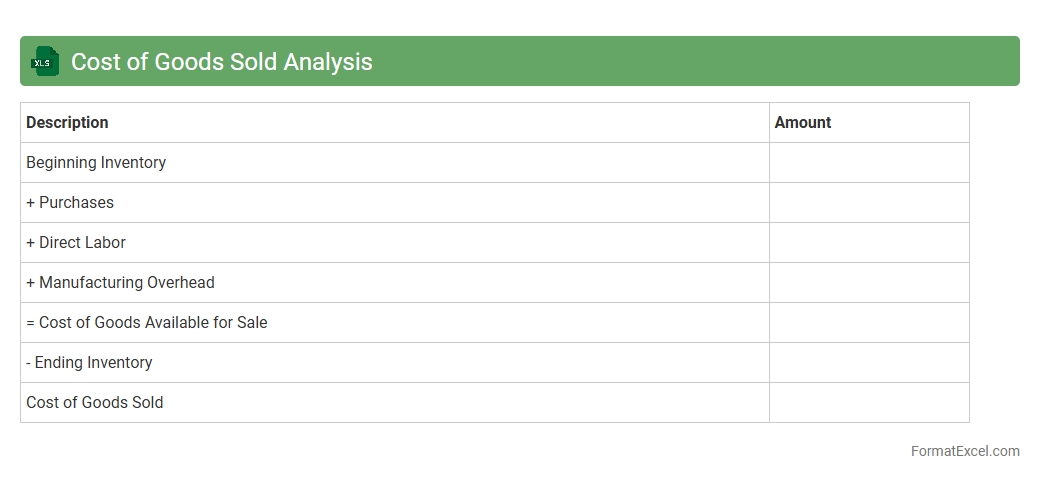Select the + Direct Labor row label
The image size is (1040, 480).
(76, 242)
